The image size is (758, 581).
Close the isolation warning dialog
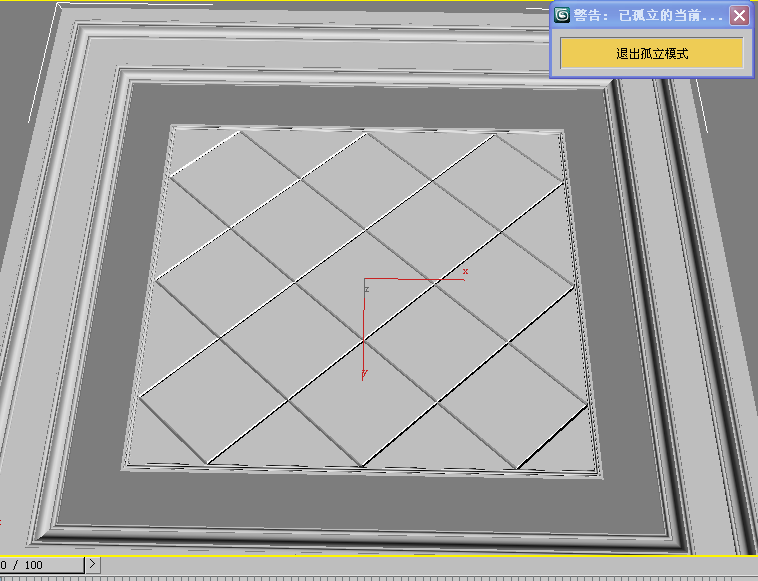tap(739, 15)
